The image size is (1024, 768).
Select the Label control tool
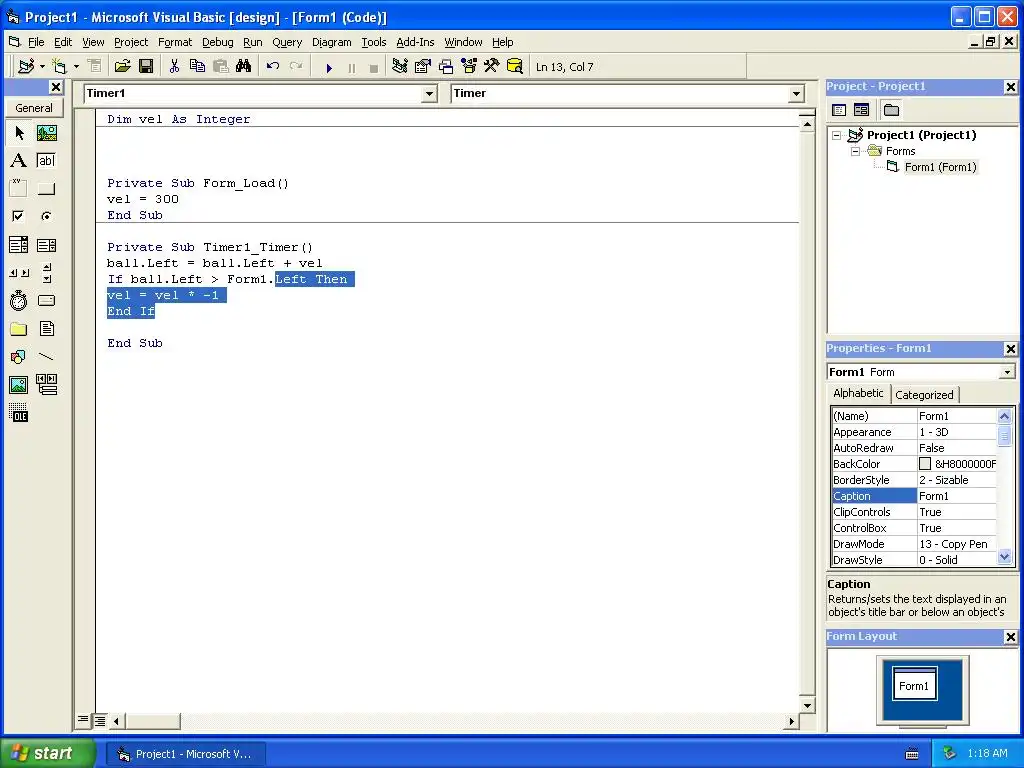19,161
